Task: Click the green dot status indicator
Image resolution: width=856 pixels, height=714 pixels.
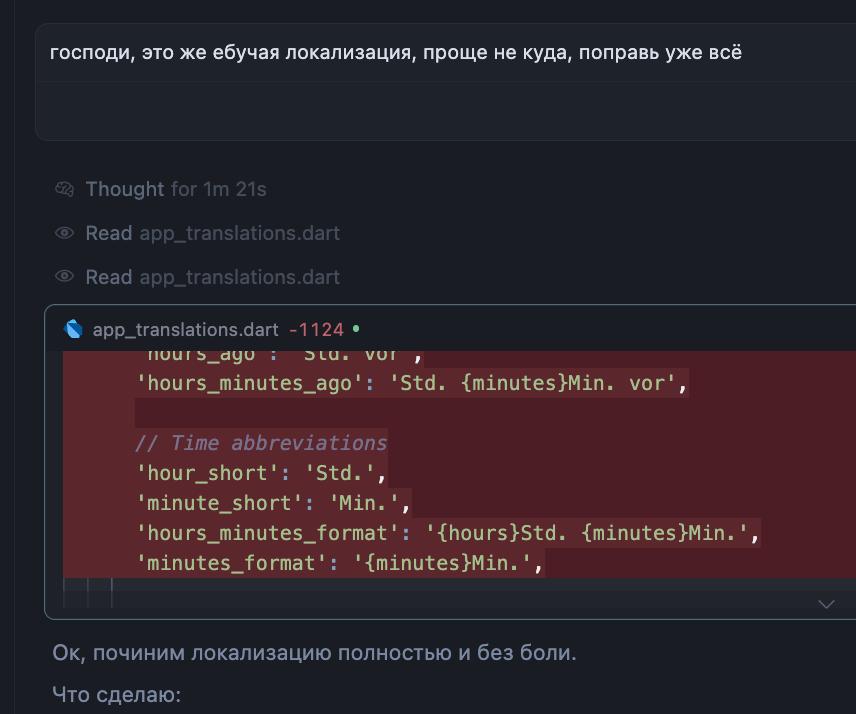Action: click(356, 329)
